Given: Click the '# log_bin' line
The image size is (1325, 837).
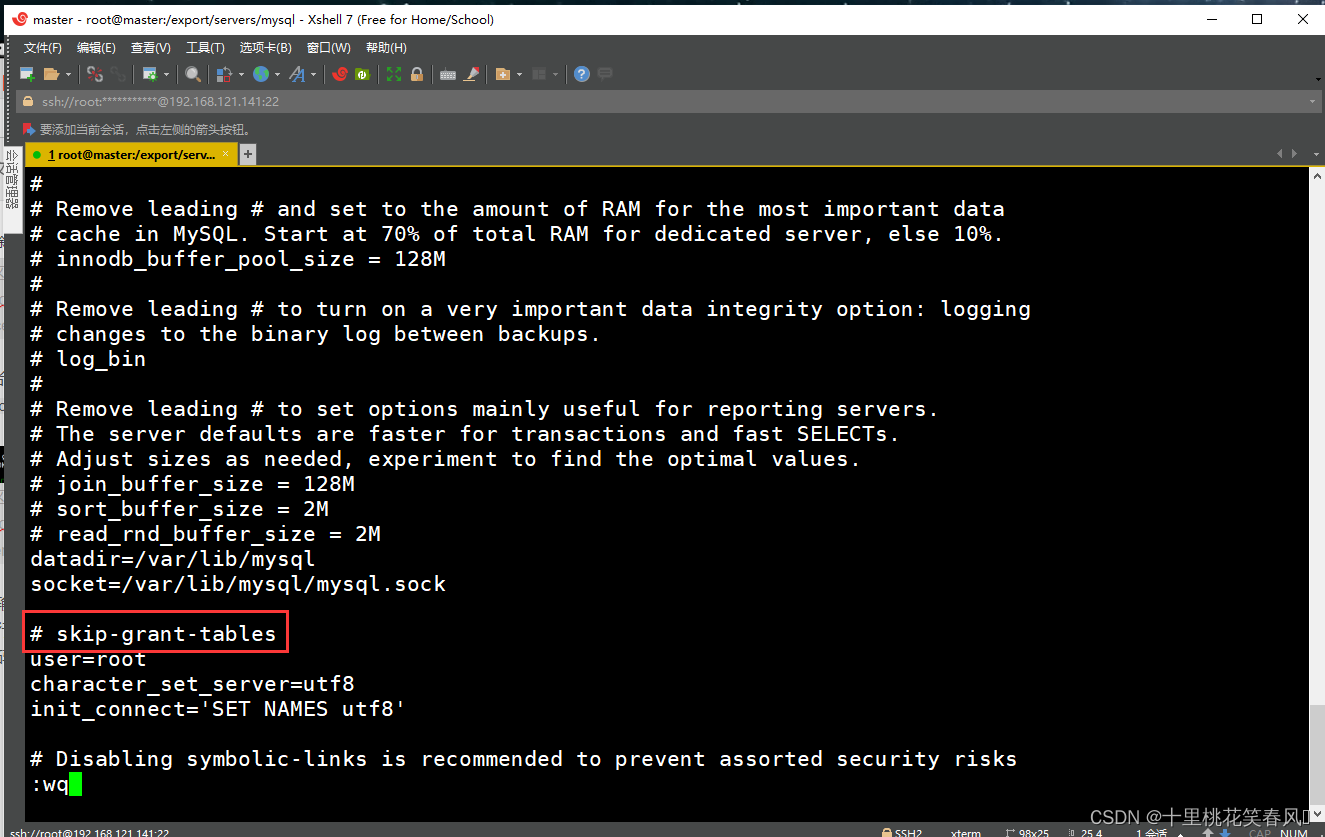Looking at the screenshot, I should [x=88, y=359].
